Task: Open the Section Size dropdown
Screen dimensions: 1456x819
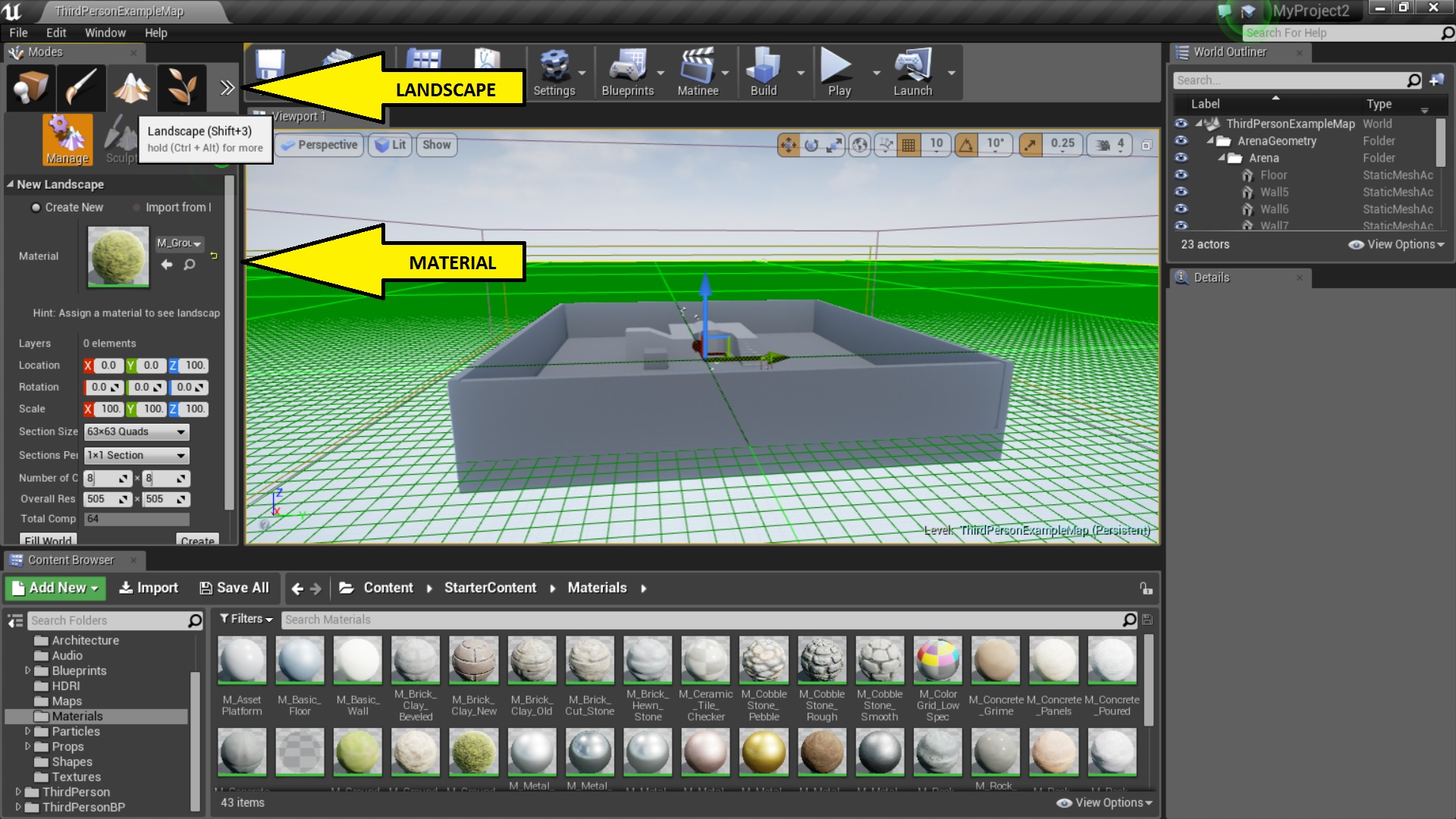Action: point(136,431)
